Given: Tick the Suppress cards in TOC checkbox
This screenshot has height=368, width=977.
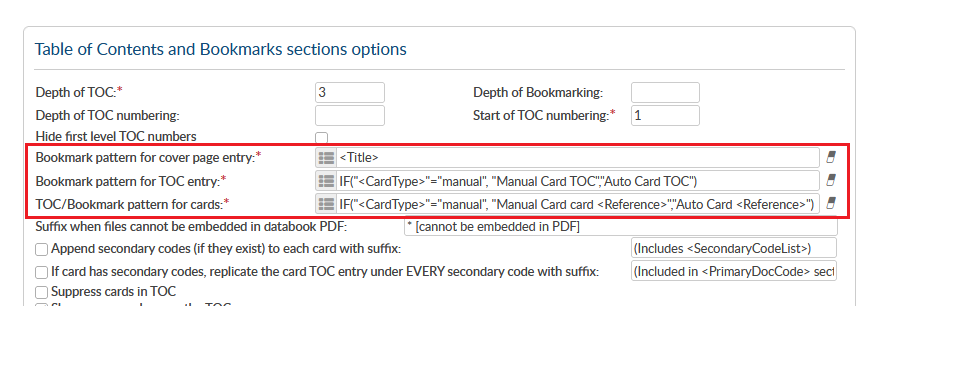Looking at the screenshot, I should click(41, 292).
